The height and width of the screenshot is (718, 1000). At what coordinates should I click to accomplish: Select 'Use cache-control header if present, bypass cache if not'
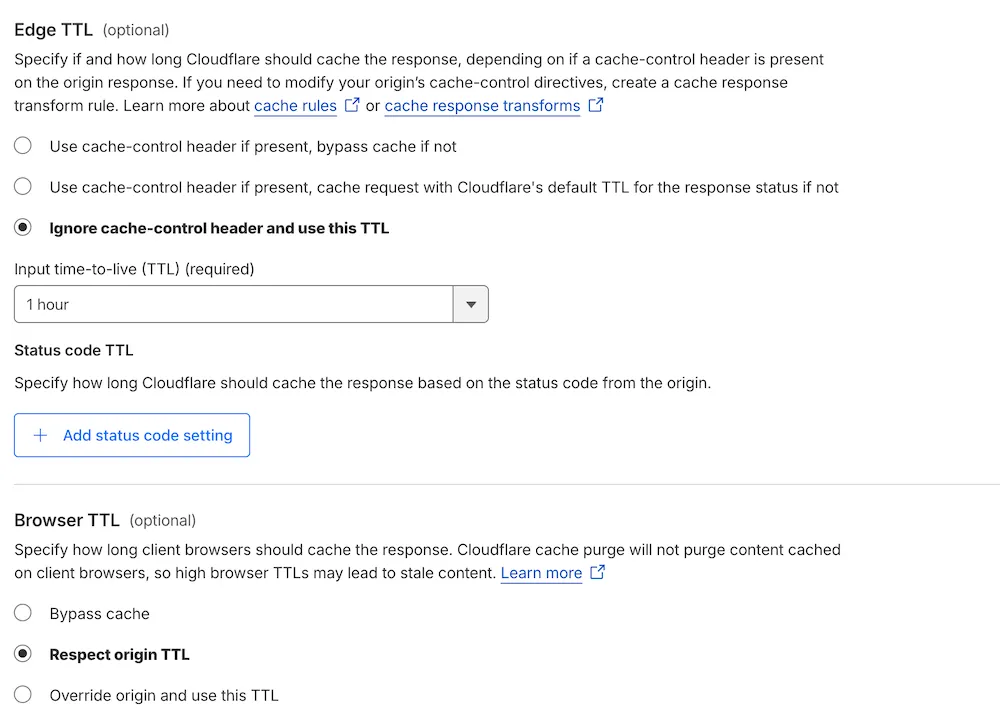point(23,145)
